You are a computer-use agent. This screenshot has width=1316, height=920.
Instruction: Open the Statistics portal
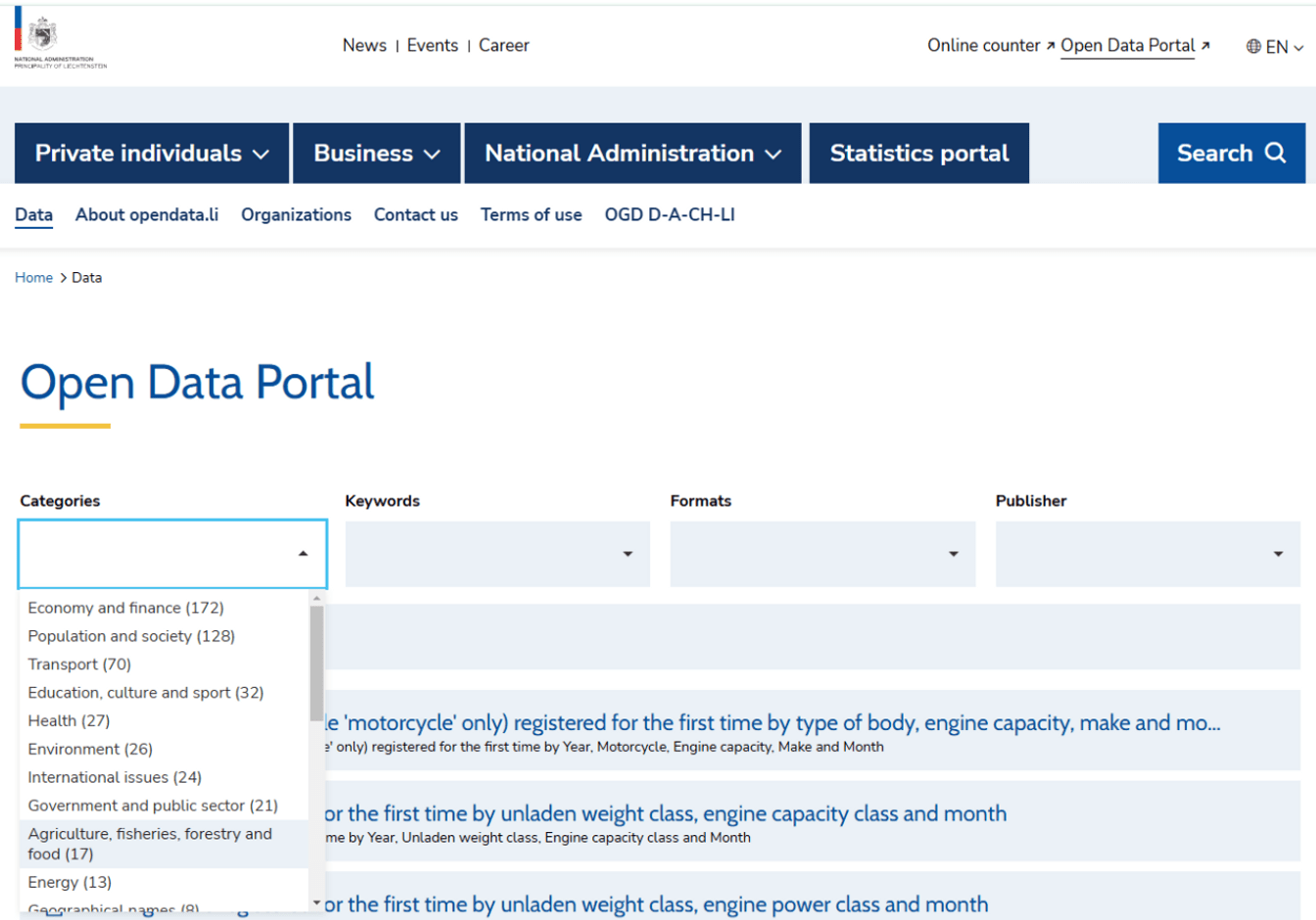919,153
